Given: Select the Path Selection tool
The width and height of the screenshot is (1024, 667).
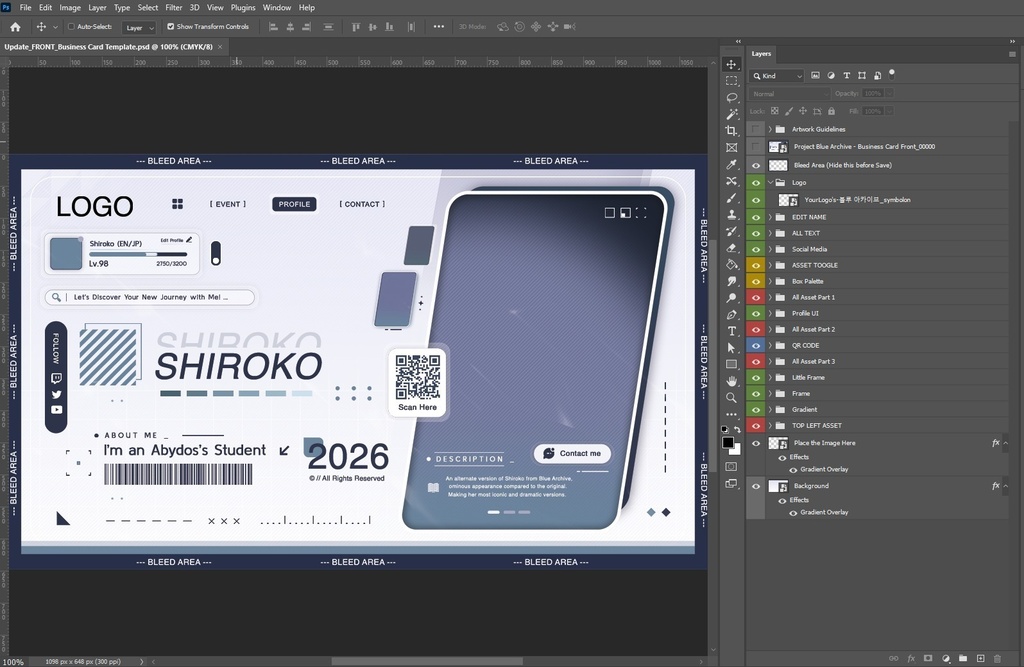Looking at the screenshot, I should [731, 348].
